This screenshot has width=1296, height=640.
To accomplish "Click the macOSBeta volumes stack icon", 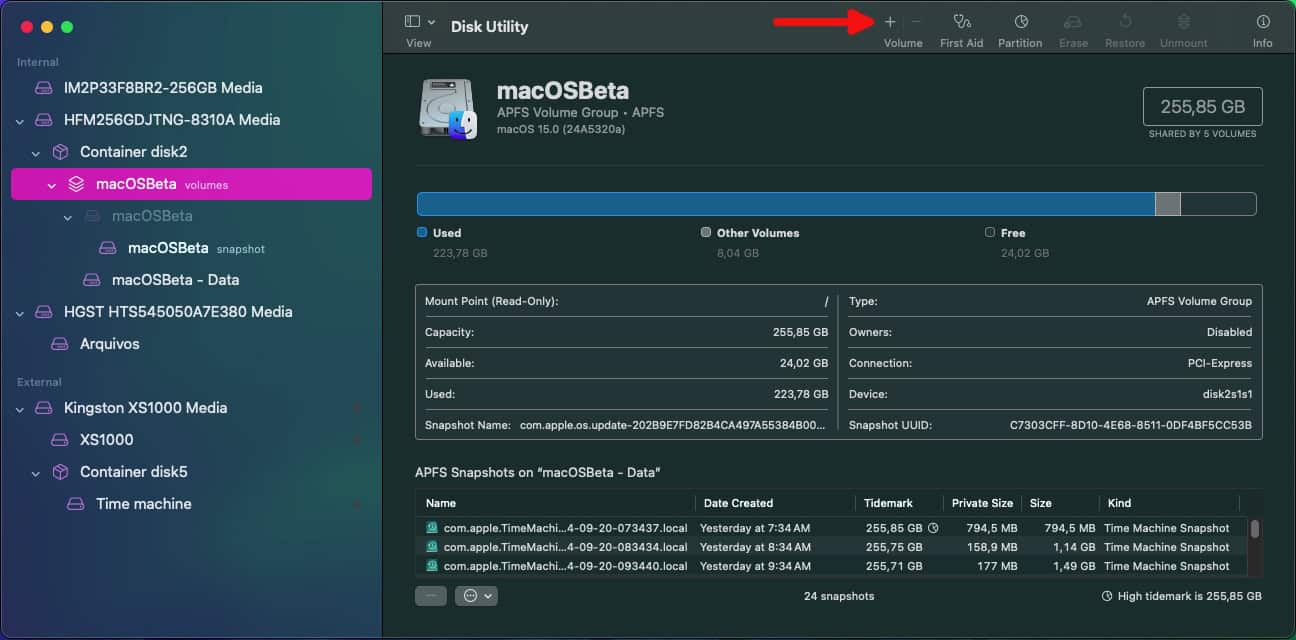I will (x=76, y=184).
